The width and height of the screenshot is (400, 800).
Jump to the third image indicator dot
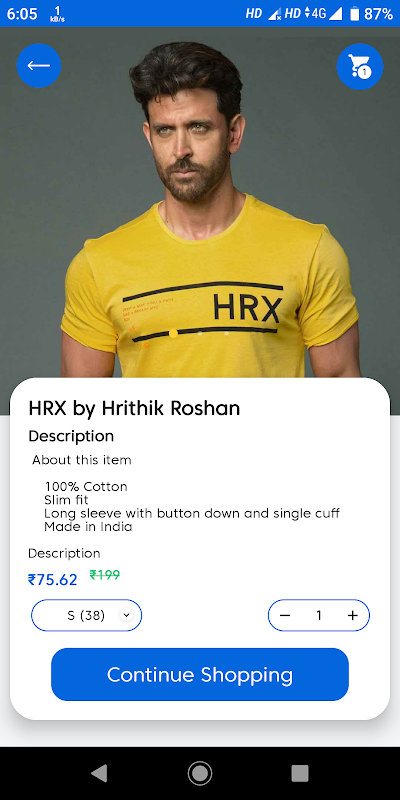tap(227, 333)
